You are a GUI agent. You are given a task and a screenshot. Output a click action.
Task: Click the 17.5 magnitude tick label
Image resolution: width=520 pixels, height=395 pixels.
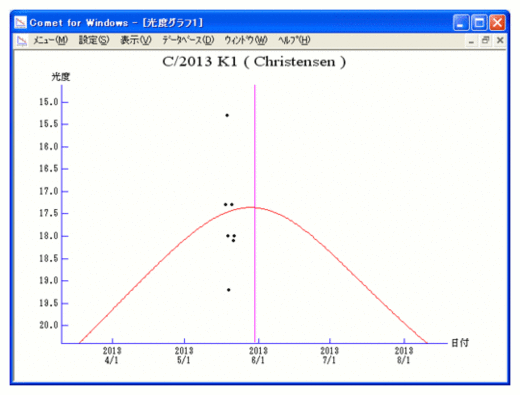[49, 213]
